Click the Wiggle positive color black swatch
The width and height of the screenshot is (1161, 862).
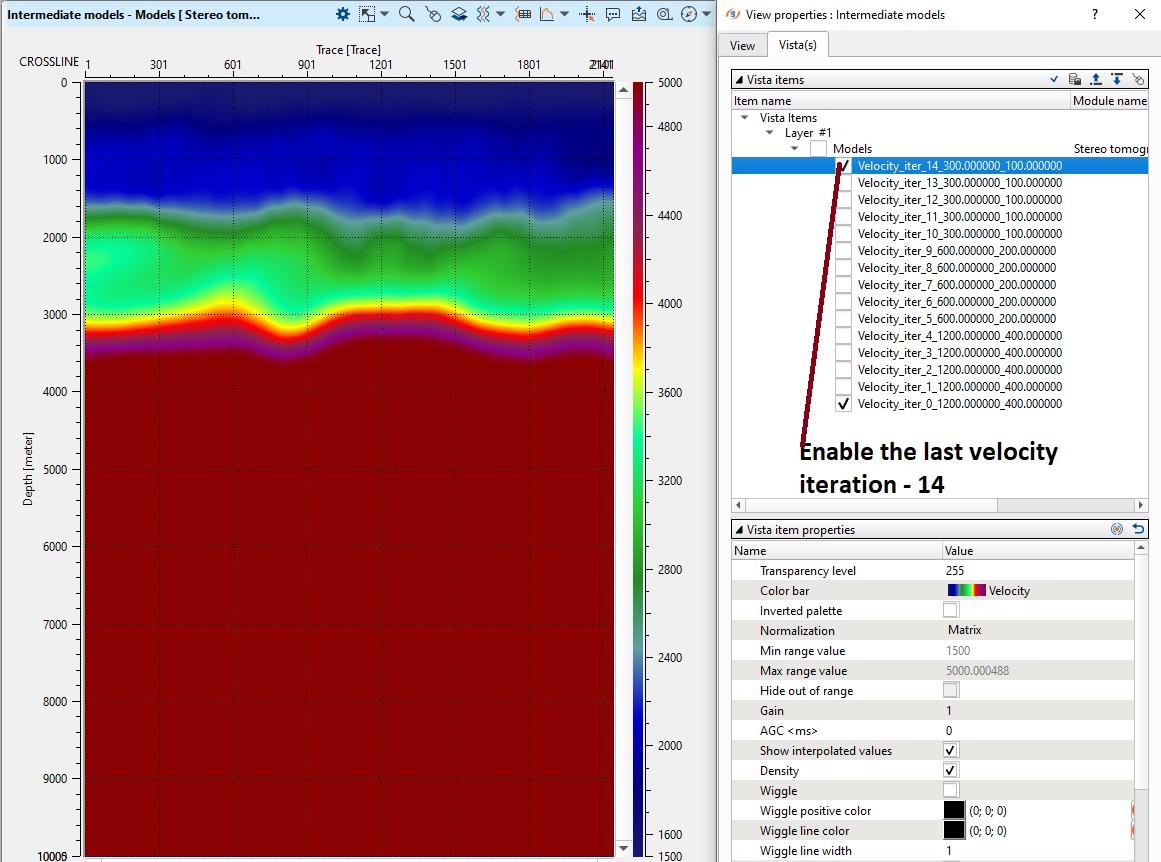[x=954, y=811]
